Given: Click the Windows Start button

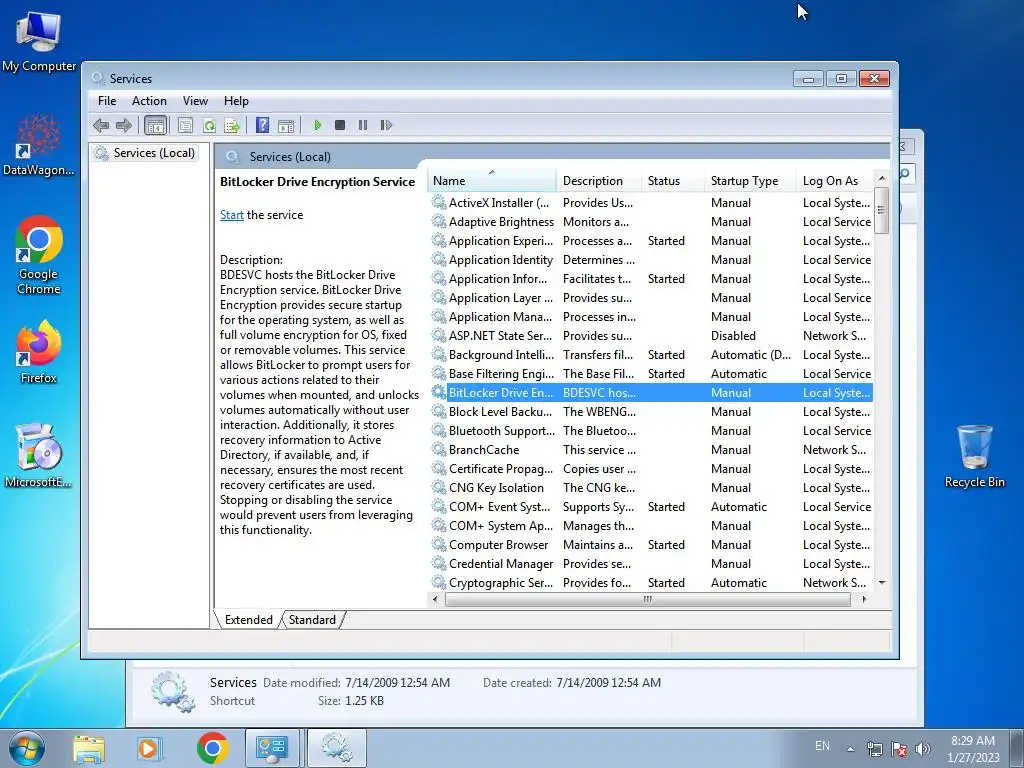Looking at the screenshot, I should 26,748.
